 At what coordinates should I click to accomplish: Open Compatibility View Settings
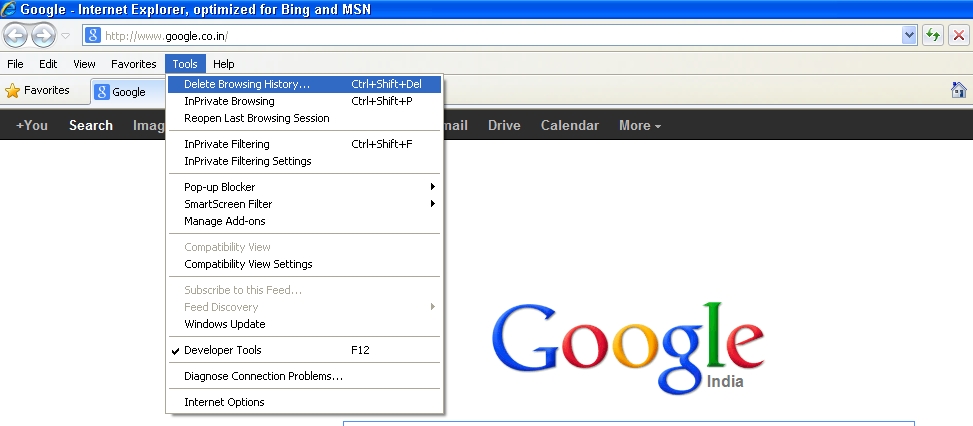pyautogui.click(x=304, y=264)
